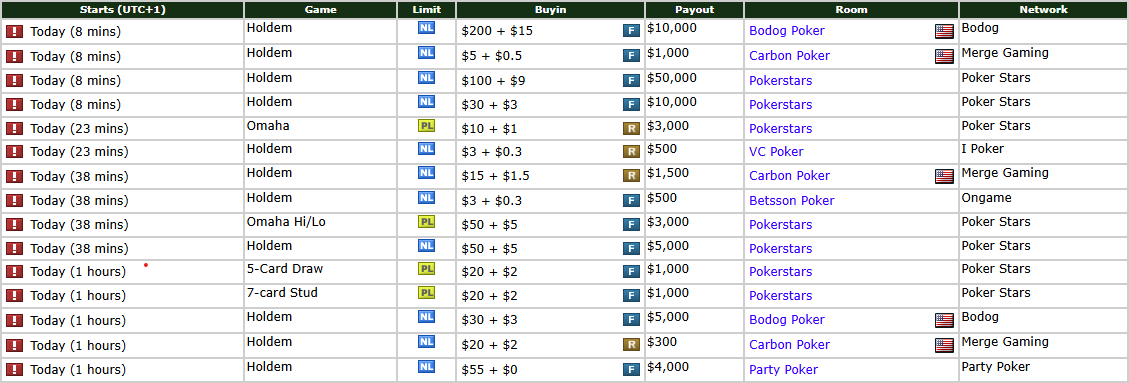Open the VC Poker room link
The image size is (1129, 383).
point(776,151)
